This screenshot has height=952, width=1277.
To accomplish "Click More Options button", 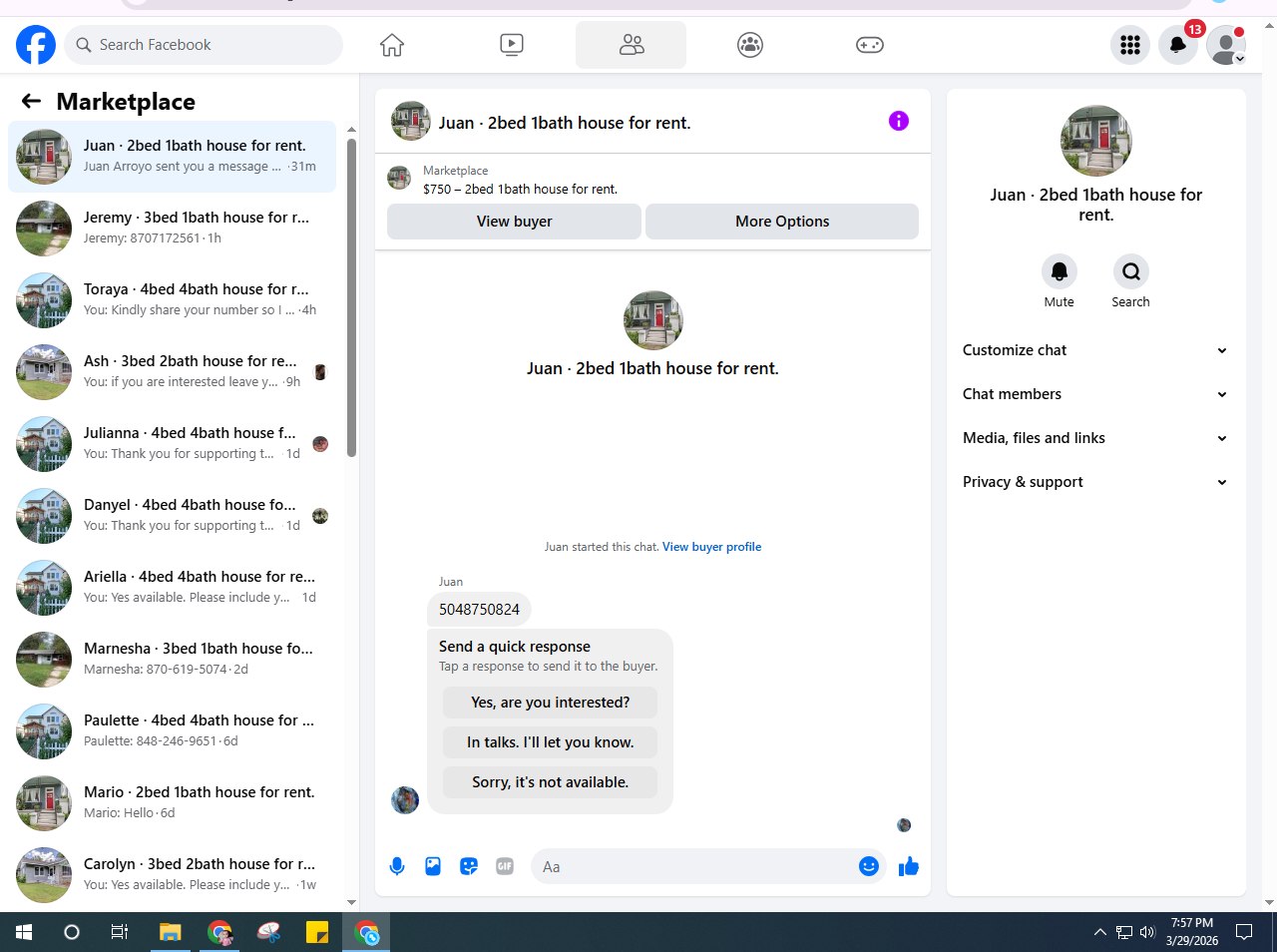I will [x=782, y=222].
